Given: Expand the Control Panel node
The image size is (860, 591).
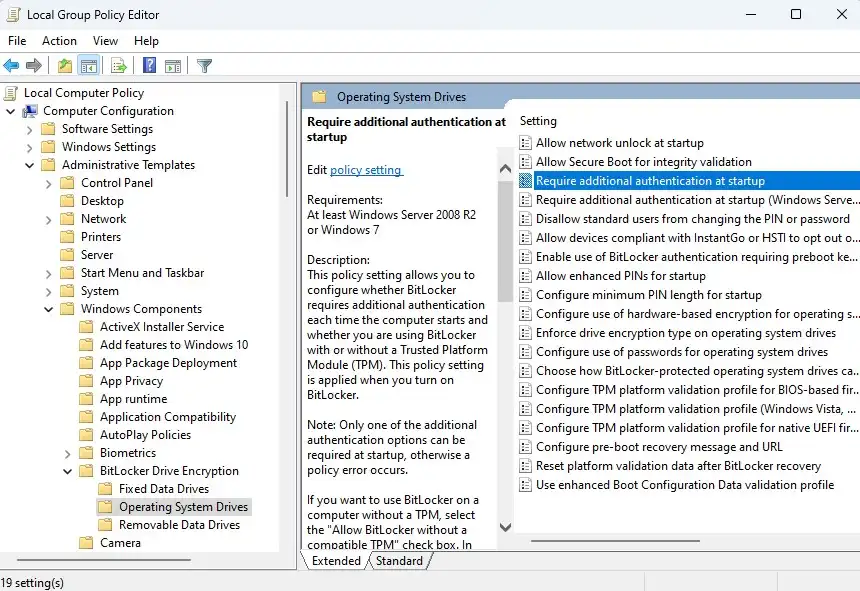Looking at the screenshot, I should click(x=48, y=184).
